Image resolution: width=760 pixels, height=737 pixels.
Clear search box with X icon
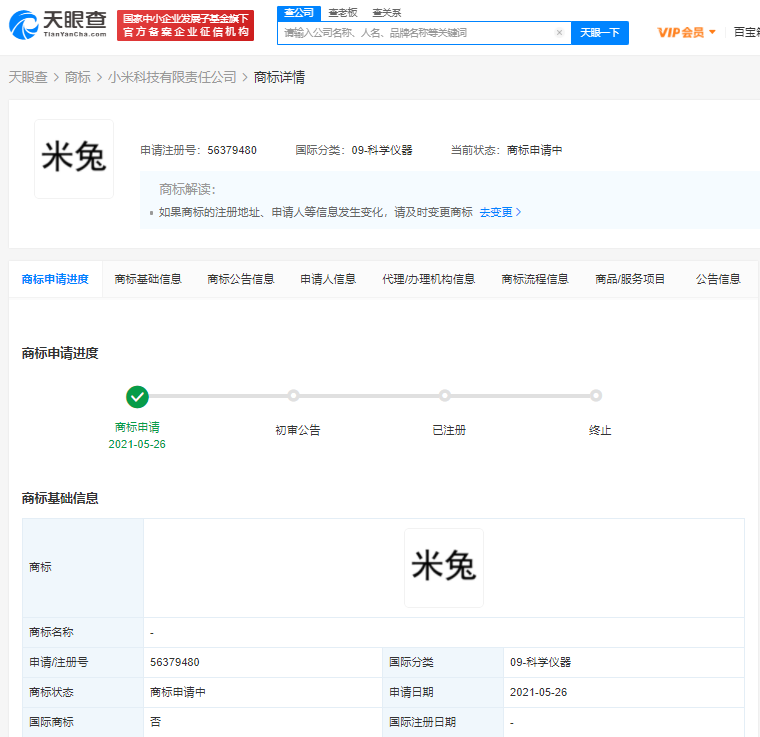click(x=559, y=33)
